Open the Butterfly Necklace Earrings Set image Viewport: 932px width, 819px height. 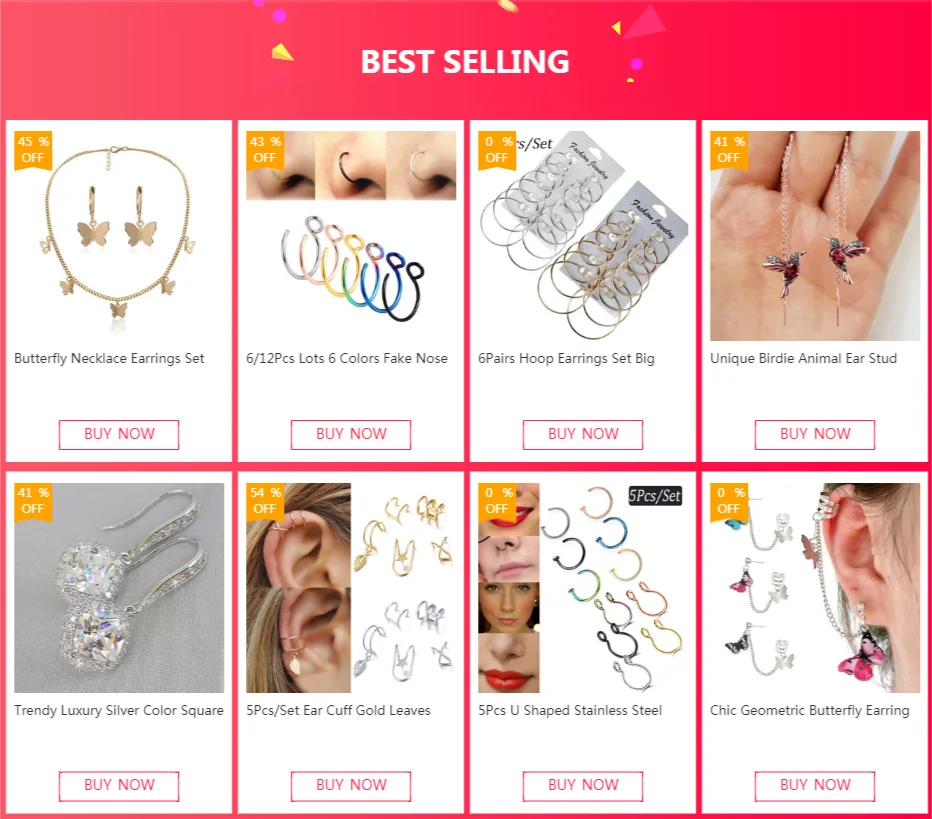(119, 236)
